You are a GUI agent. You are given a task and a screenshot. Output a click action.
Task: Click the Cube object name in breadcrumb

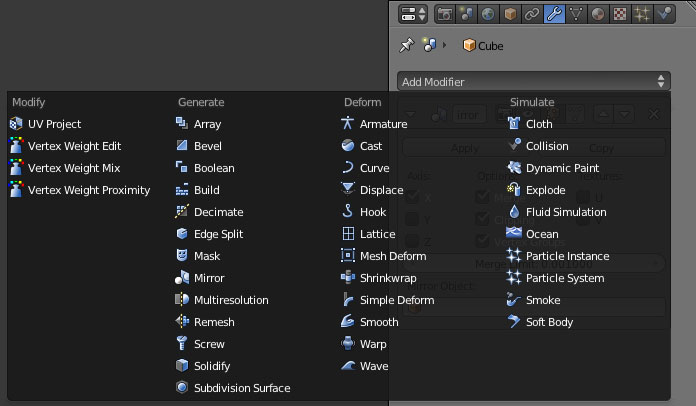click(490, 46)
